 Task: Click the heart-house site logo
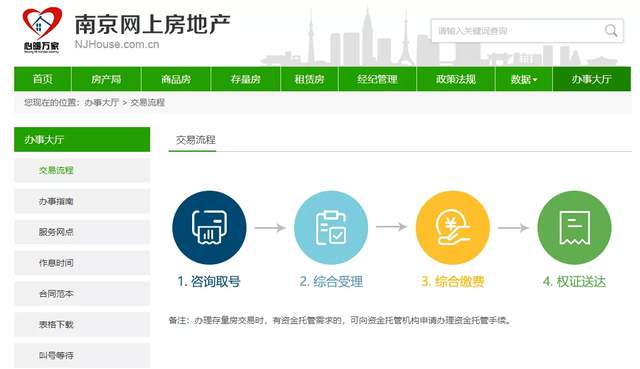tap(42, 30)
